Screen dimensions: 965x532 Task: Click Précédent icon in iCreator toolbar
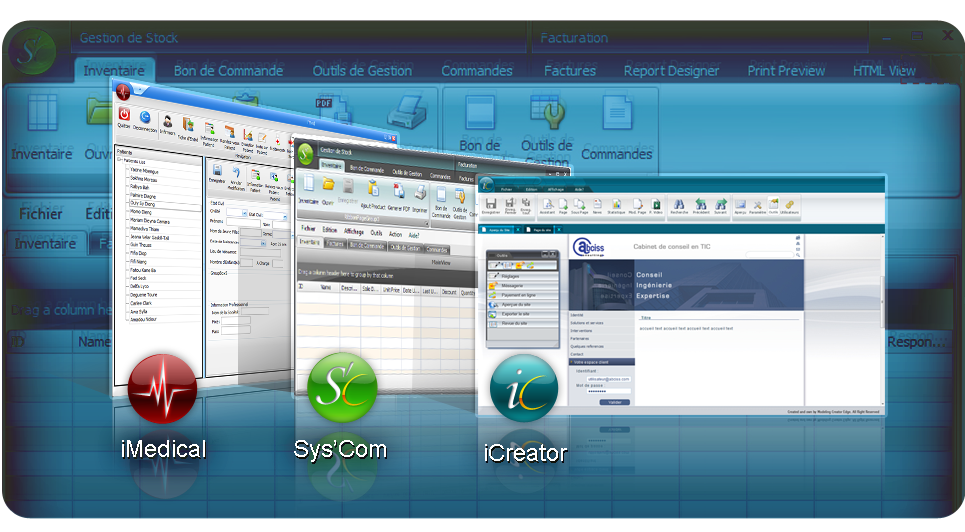point(701,204)
